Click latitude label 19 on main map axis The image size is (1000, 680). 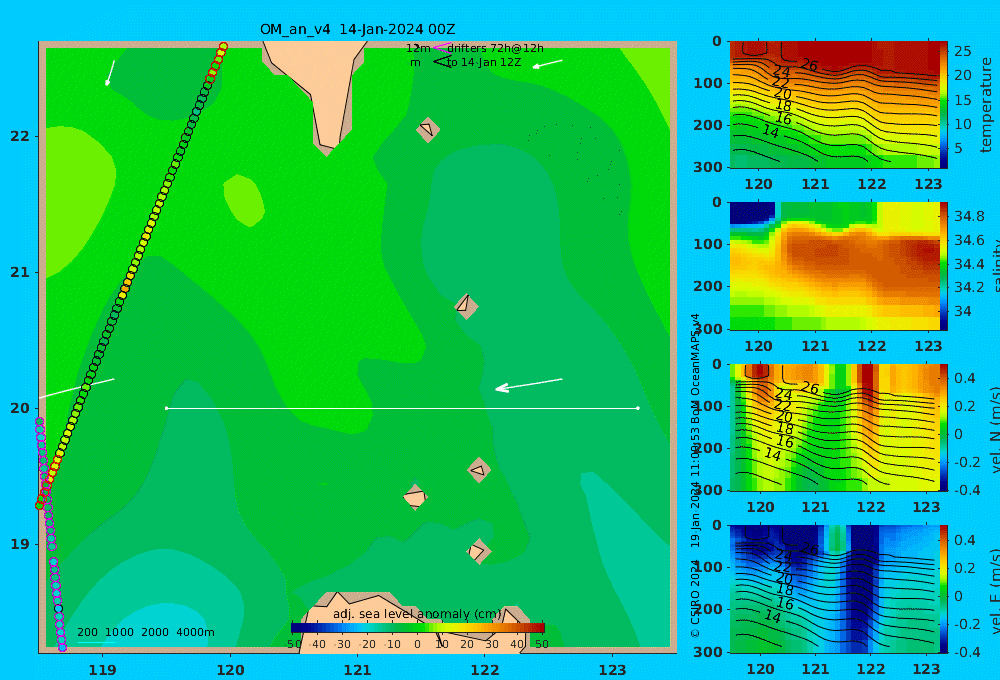tap(20, 544)
